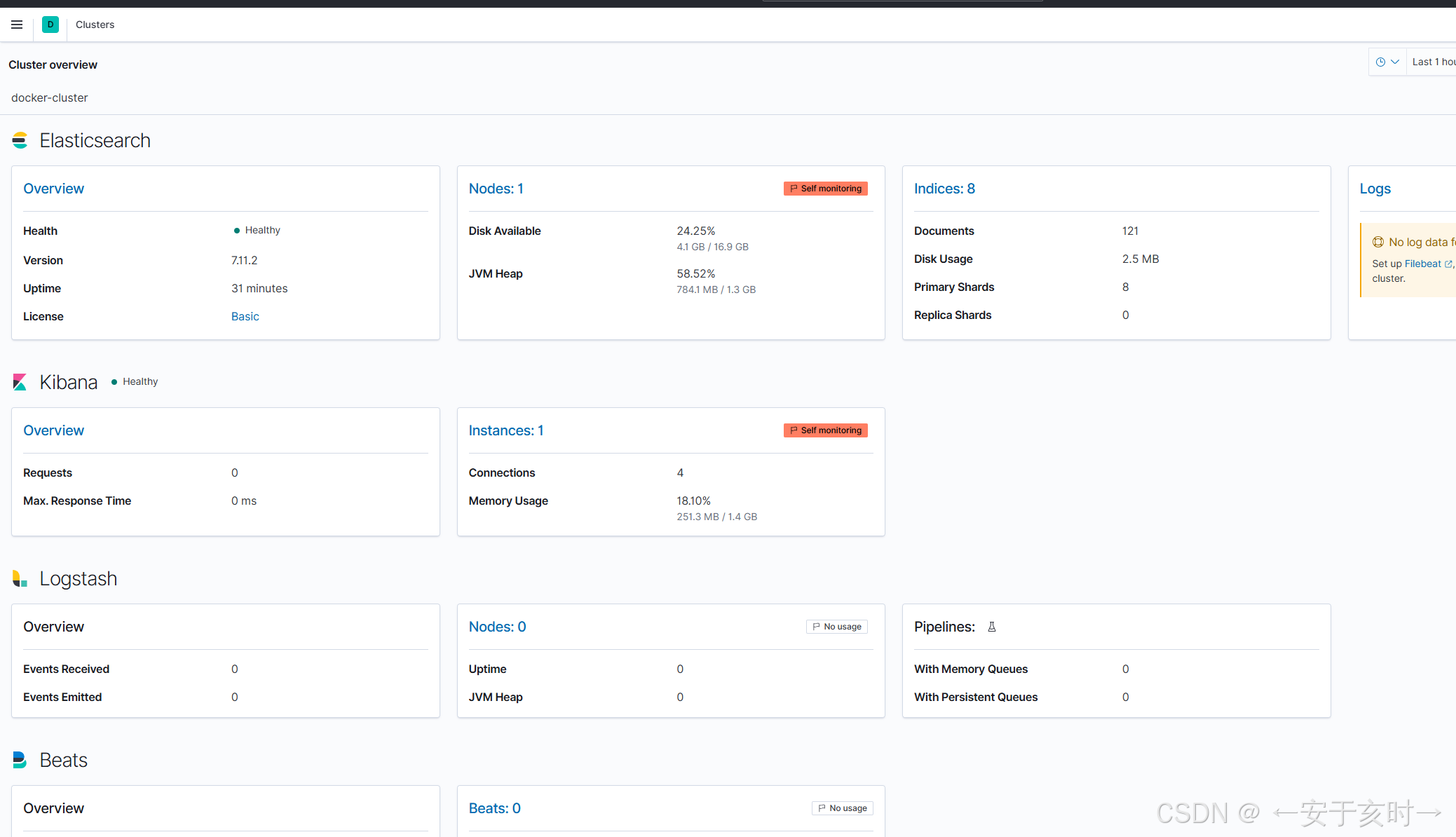Screen dimensions: 1456x837
Task: Click the Logstash No usage badge
Action: [836, 627]
